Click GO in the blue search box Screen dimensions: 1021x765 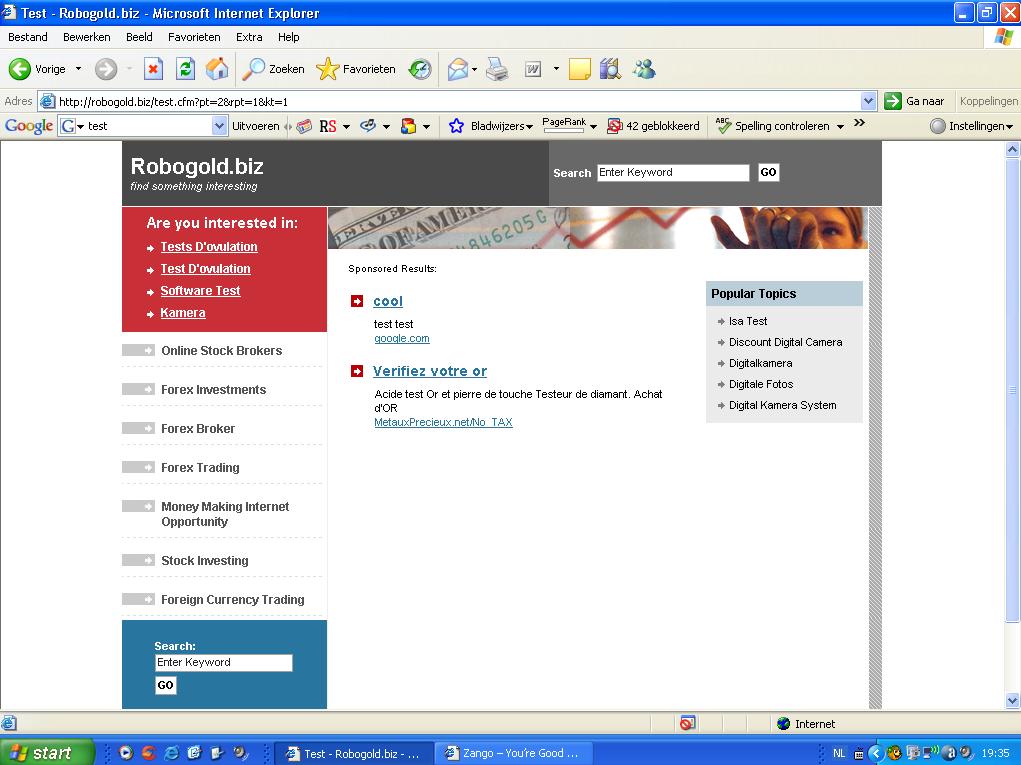pos(165,685)
